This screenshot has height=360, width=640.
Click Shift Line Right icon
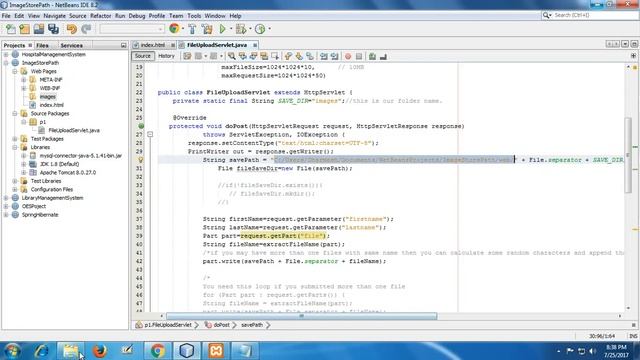[x=335, y=56]
